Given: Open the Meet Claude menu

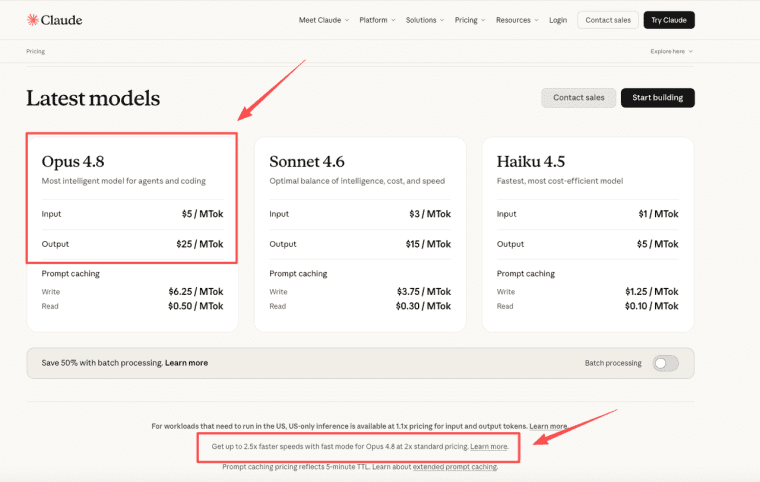Looking at the screenshot, I should coord(323,20).
